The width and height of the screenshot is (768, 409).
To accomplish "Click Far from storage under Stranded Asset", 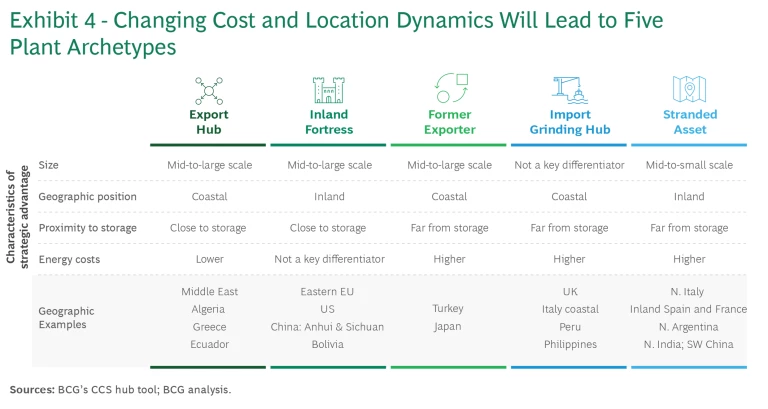I will pyautogui.click(x=689, y=228).
